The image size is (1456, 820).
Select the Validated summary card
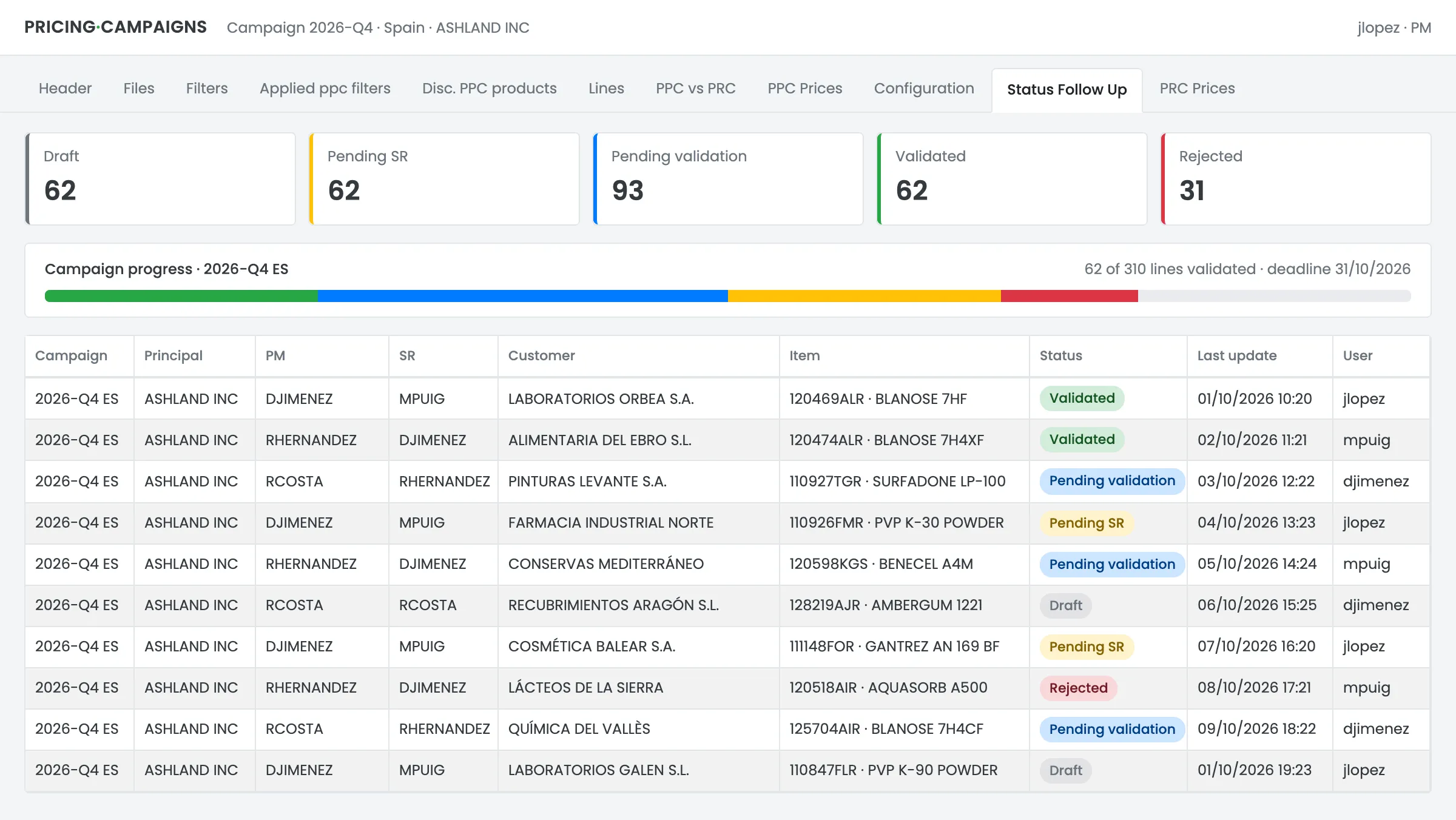(1012, 179)
